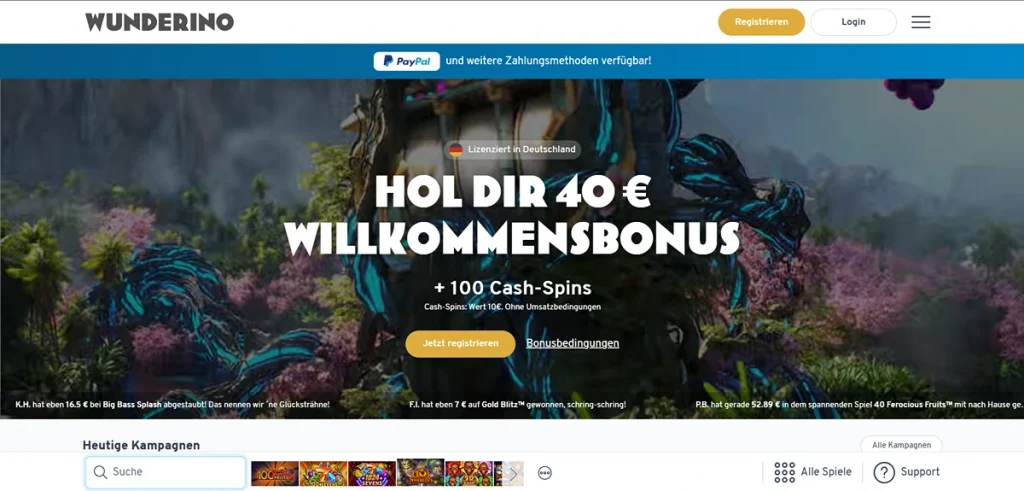Click the Big Bass Splash winner ticker
Viewport: 1024px width, 491px height.
[172, 405]
